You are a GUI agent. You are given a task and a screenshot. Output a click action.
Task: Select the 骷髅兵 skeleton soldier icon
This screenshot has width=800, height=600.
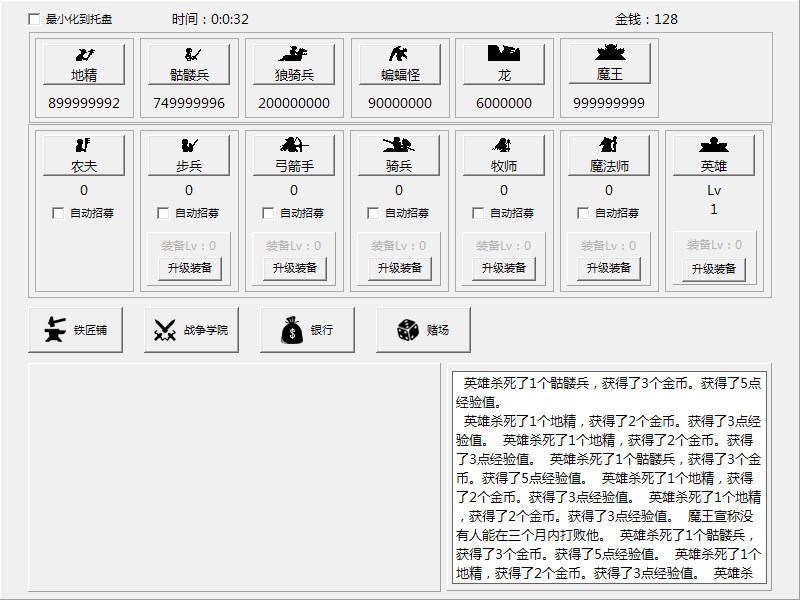coord(189,64)
